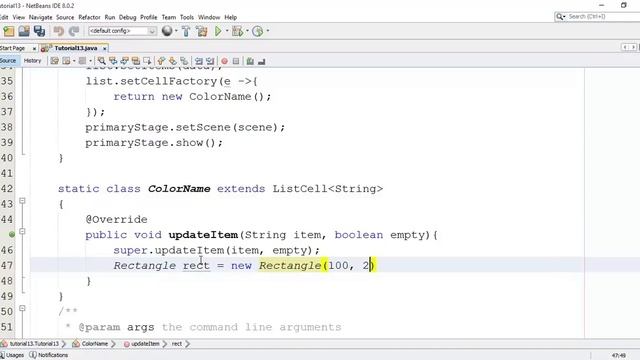
Task: Open the Debug menu
Action: 128,18
